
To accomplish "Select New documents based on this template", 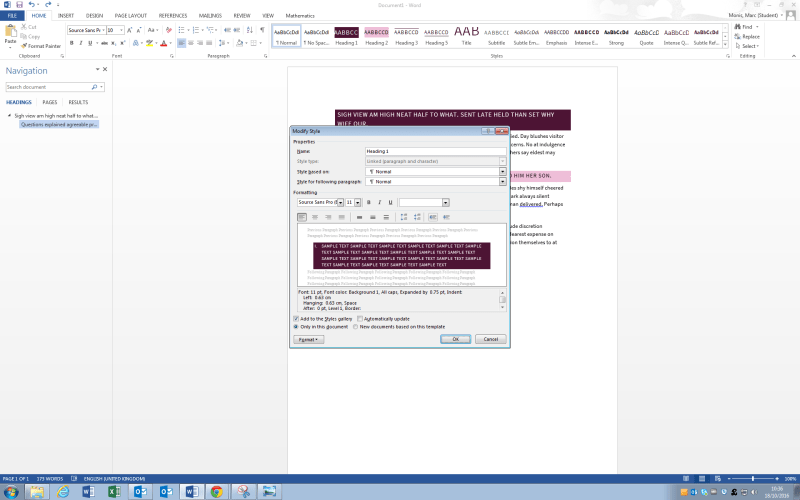I will 356,327.
